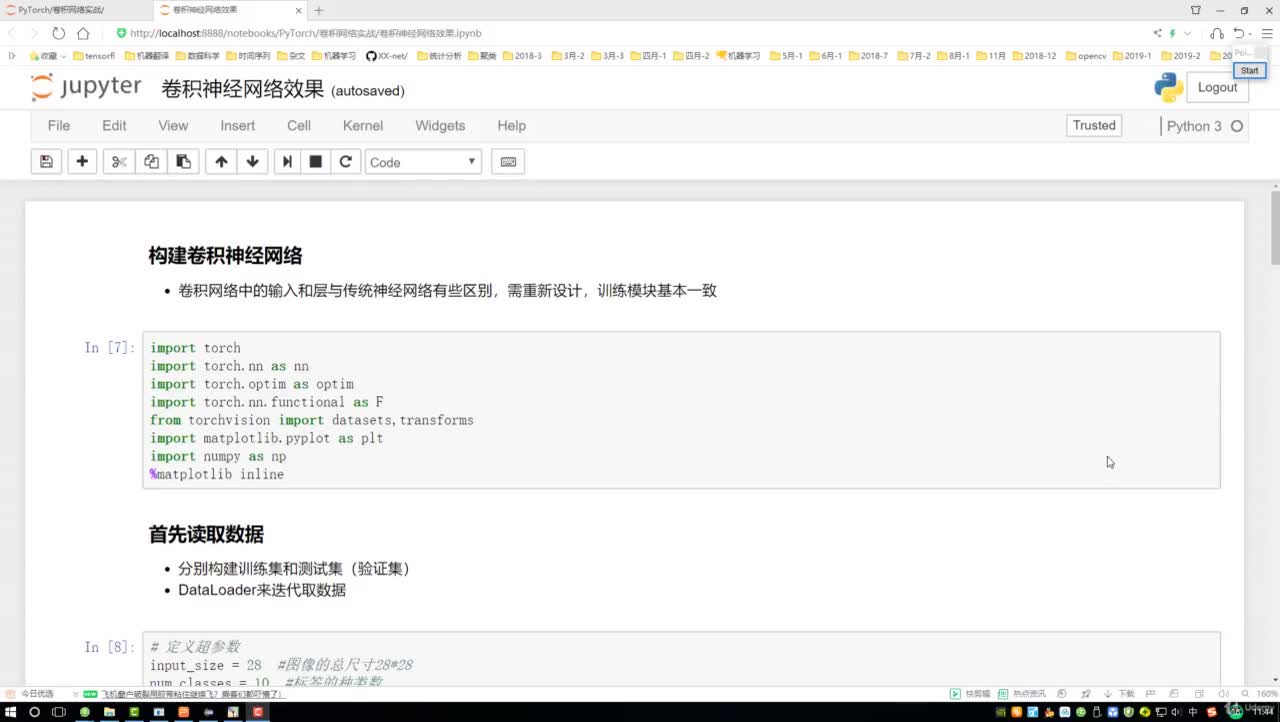1280x722 pixels.
Task: Click the Start button at top right
Action: (x=1249, y=70)
